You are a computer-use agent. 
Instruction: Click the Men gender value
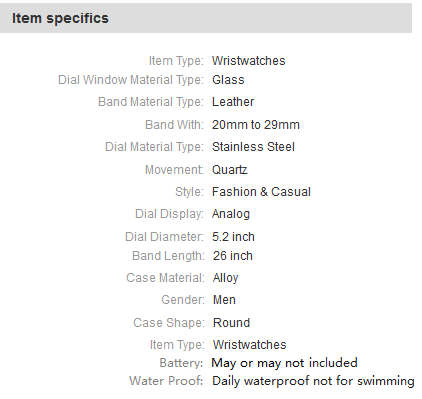point(224,300)
